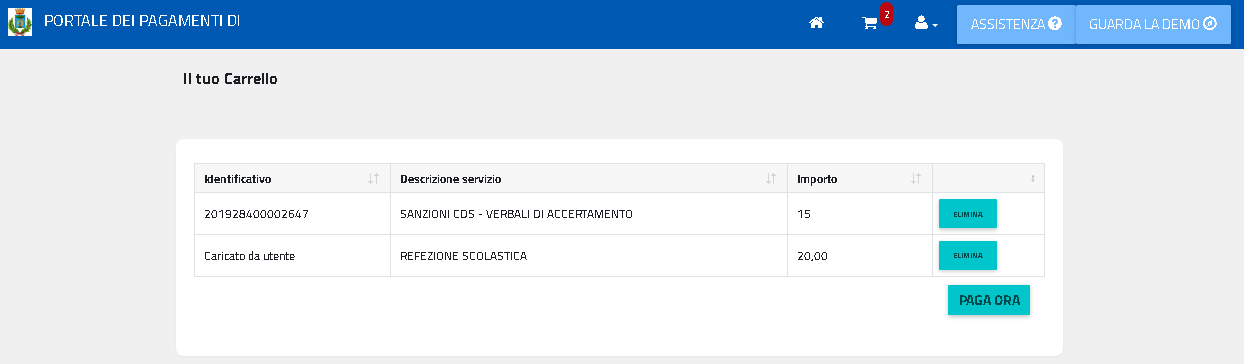Viewport: 1244px width, 364px height.
Task: Click PORTALE DEI PAGAMENTI DI title
Action: 142,21
